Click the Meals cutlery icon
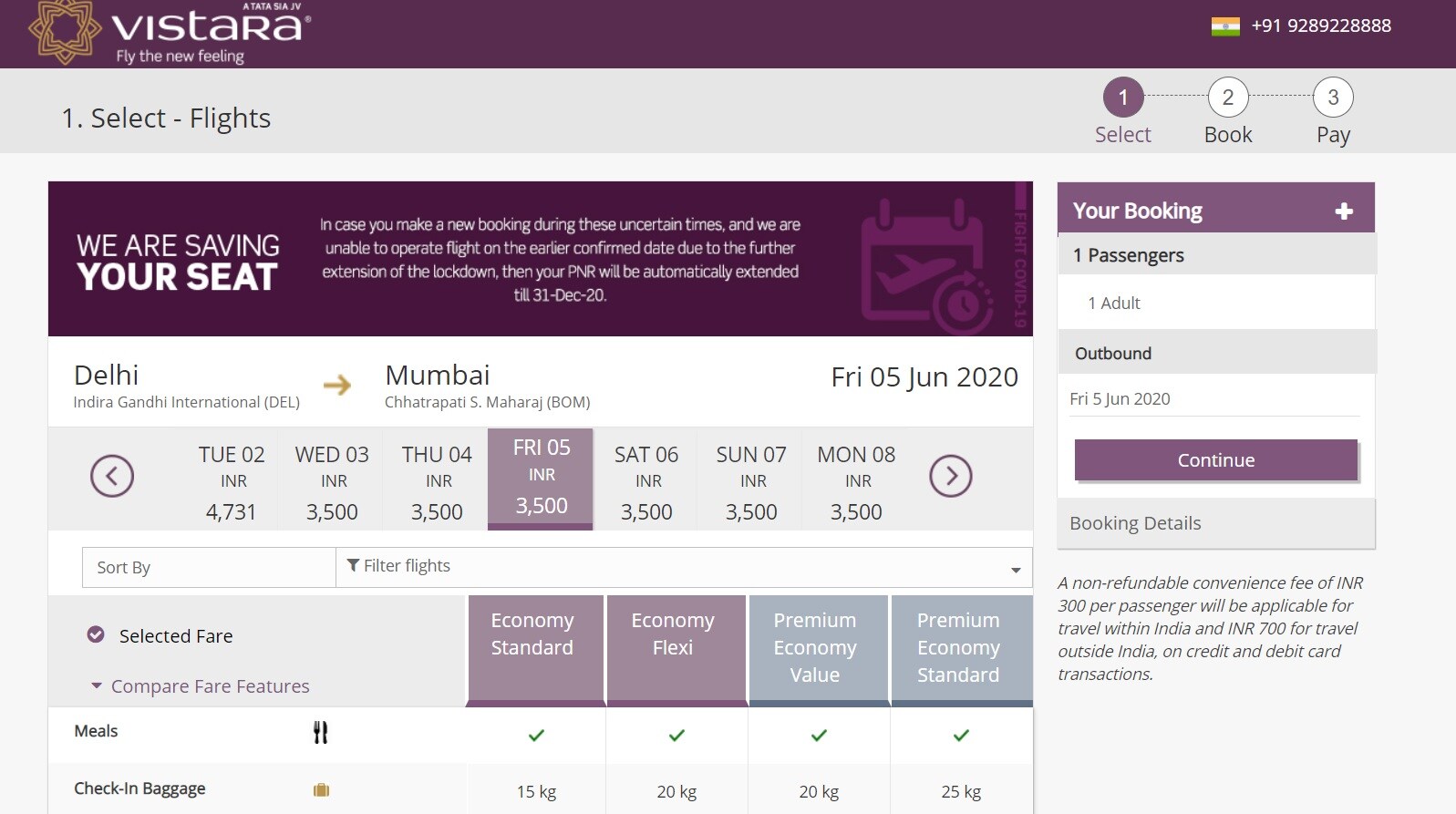Image resolution: width=1456 pixels, height=814 pixels. 320,732
